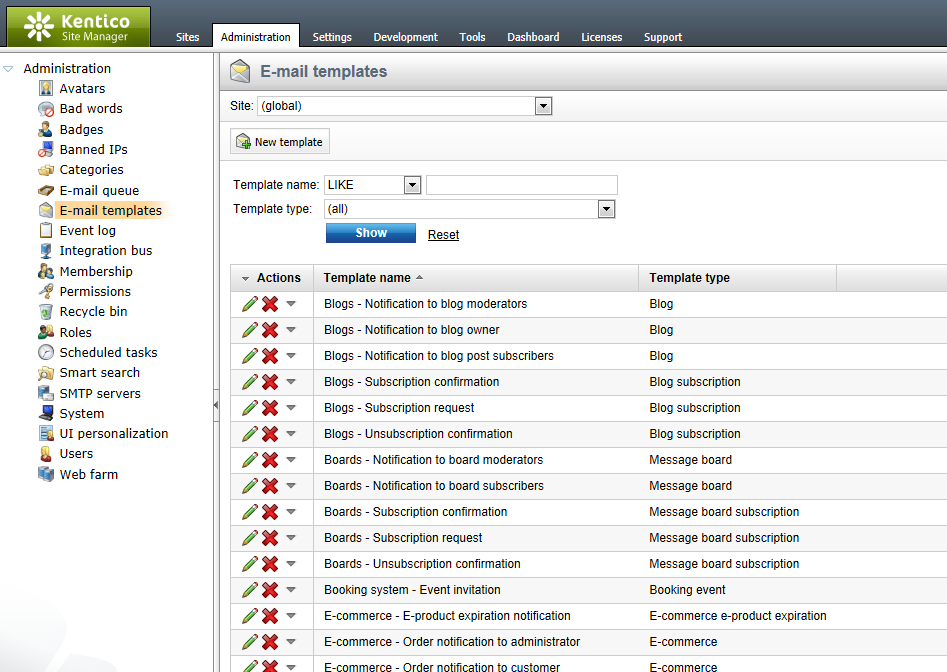Open the Template name LIKE operator dropdown
The image size is (947, 672).
pos(373,185)
